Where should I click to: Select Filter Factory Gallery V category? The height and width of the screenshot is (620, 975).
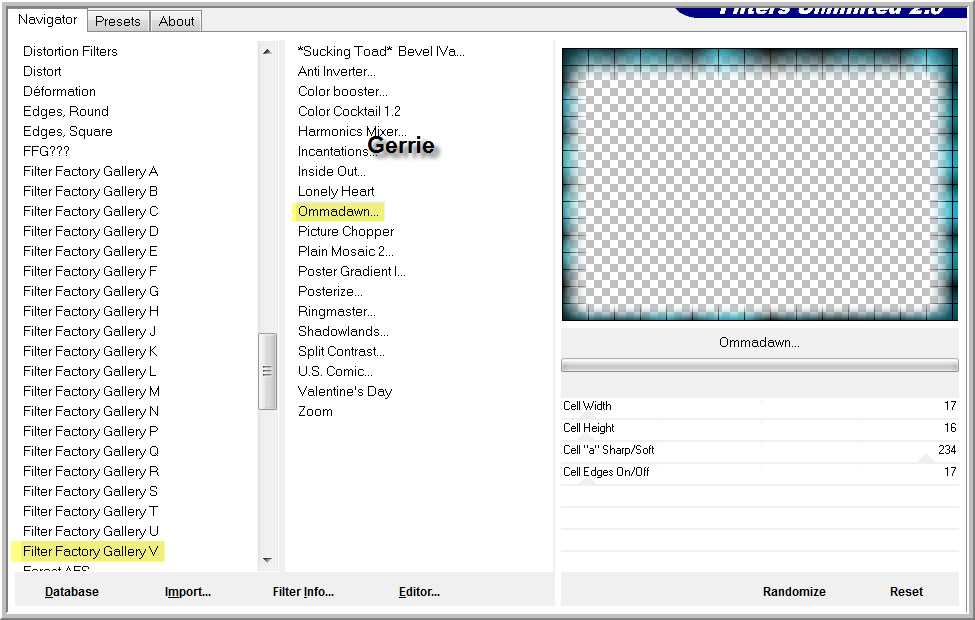click(x=91, y=551)
